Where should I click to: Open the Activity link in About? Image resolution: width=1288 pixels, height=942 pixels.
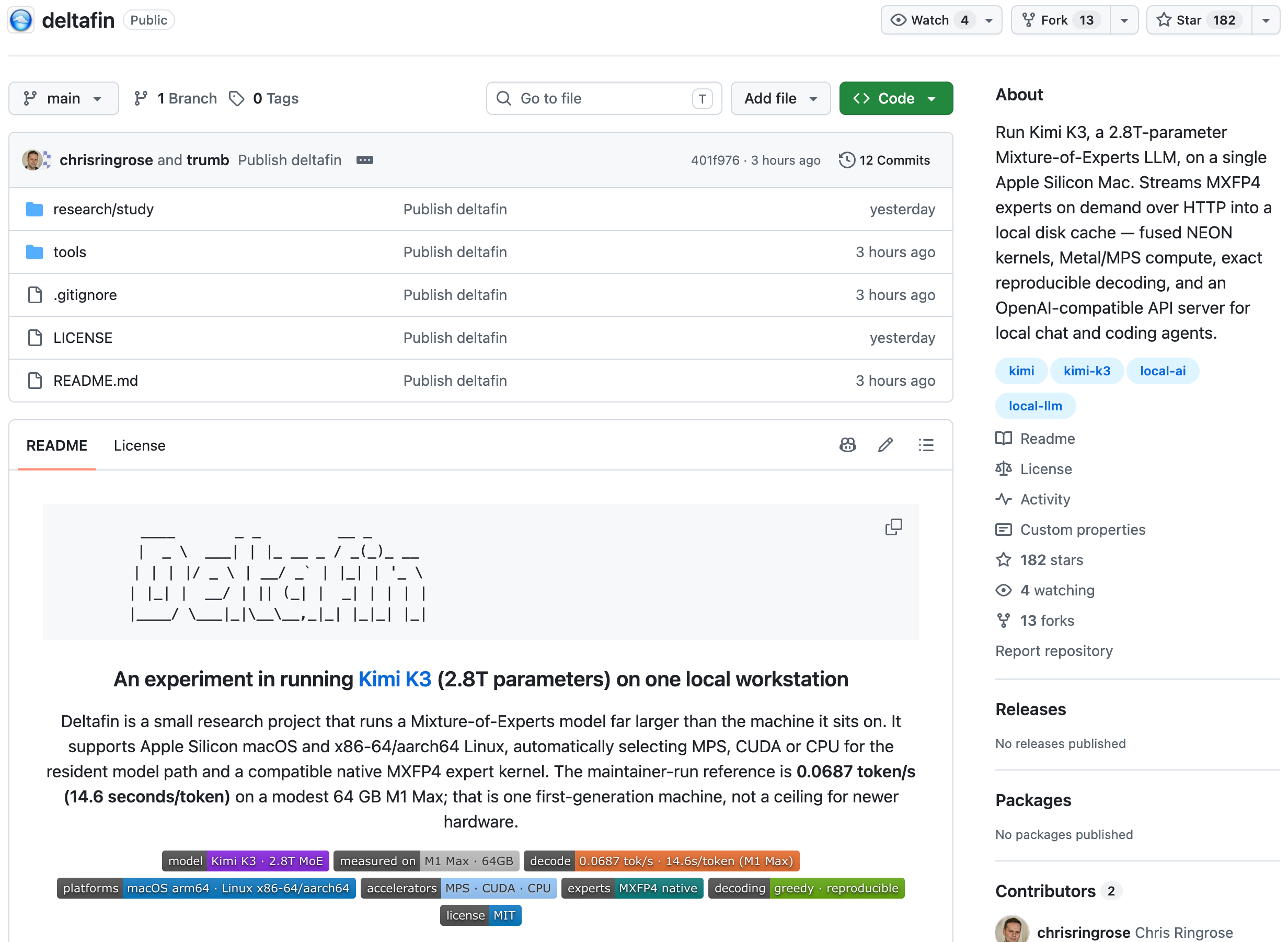point(1033,499)
